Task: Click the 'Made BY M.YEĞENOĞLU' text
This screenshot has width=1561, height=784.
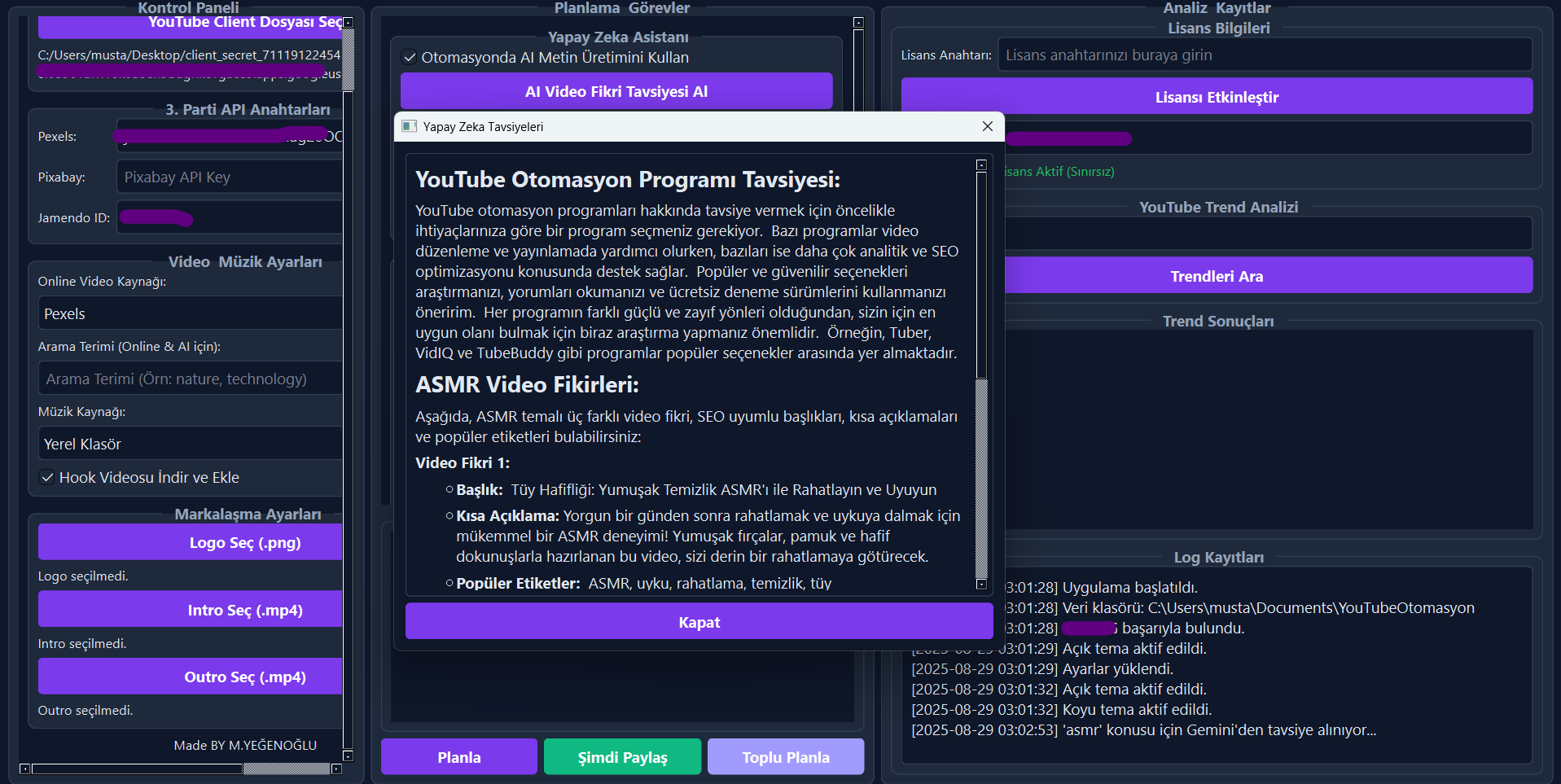Action: [x=245, y=745]
